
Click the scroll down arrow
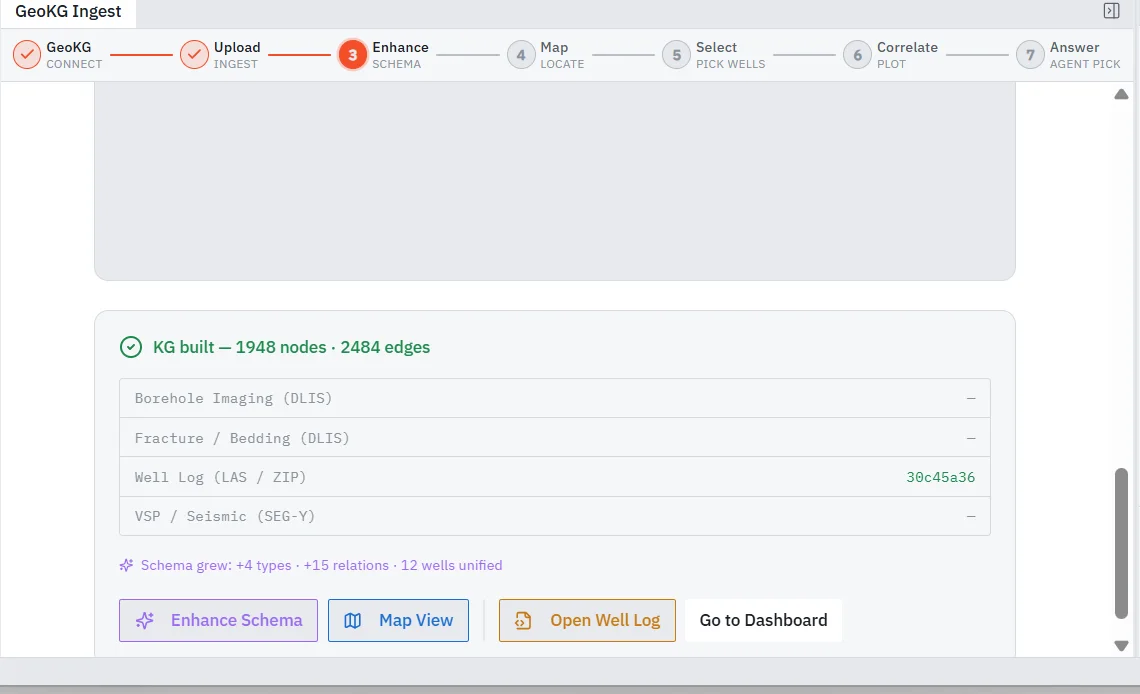1121,645
